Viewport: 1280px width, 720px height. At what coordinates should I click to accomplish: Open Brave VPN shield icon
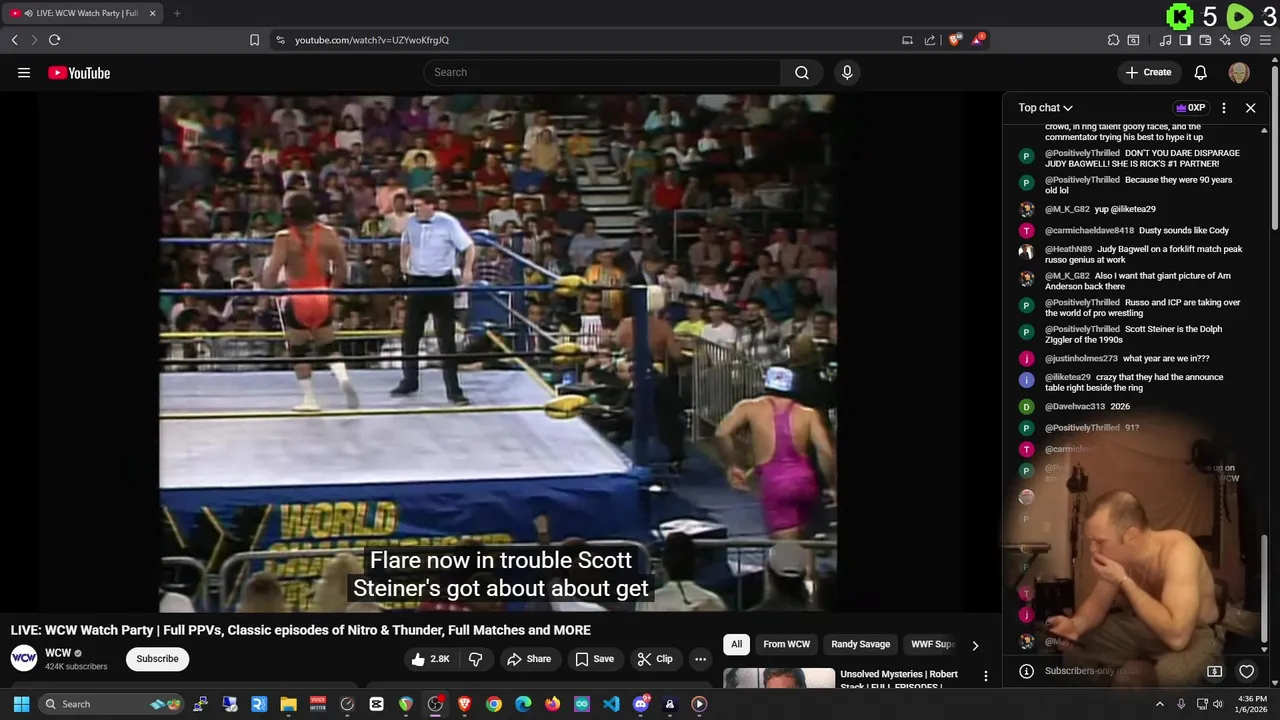click(1245, 40)
